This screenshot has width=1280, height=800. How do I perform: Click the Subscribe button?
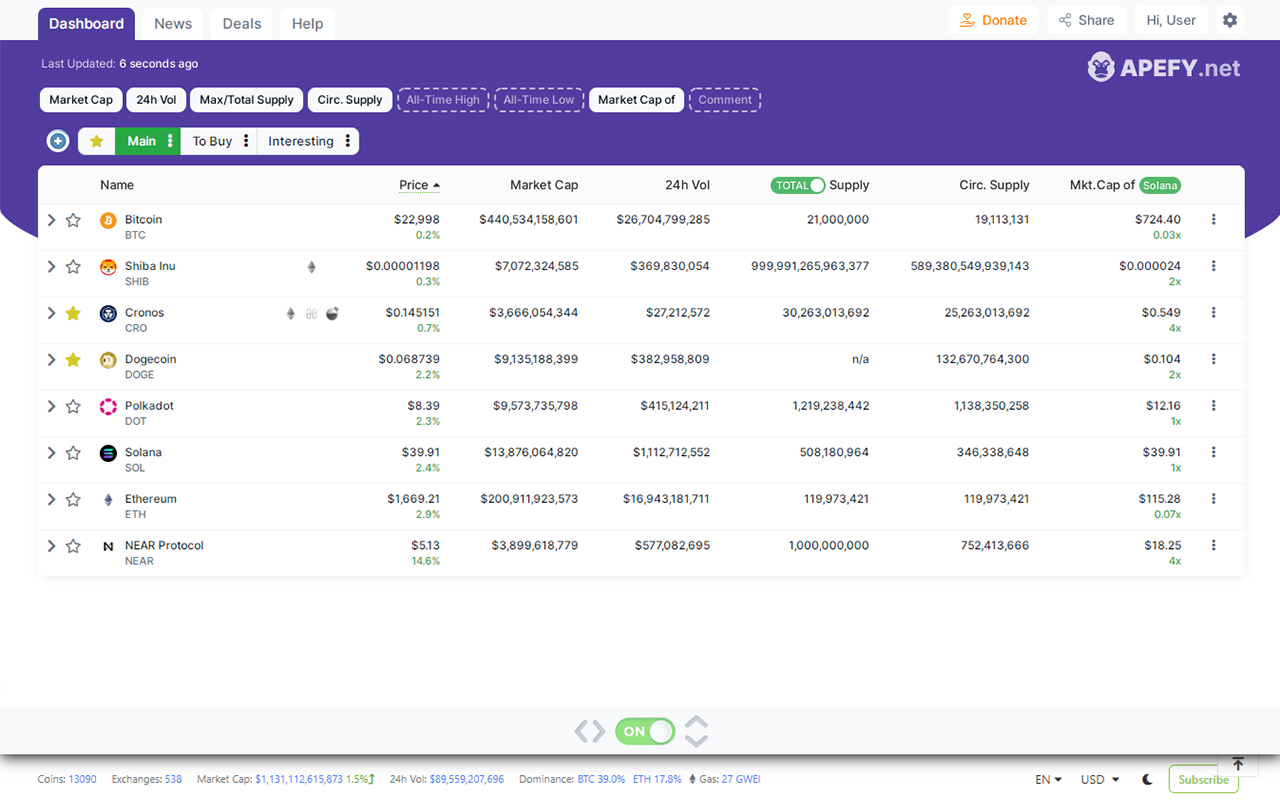[1203, 780]
